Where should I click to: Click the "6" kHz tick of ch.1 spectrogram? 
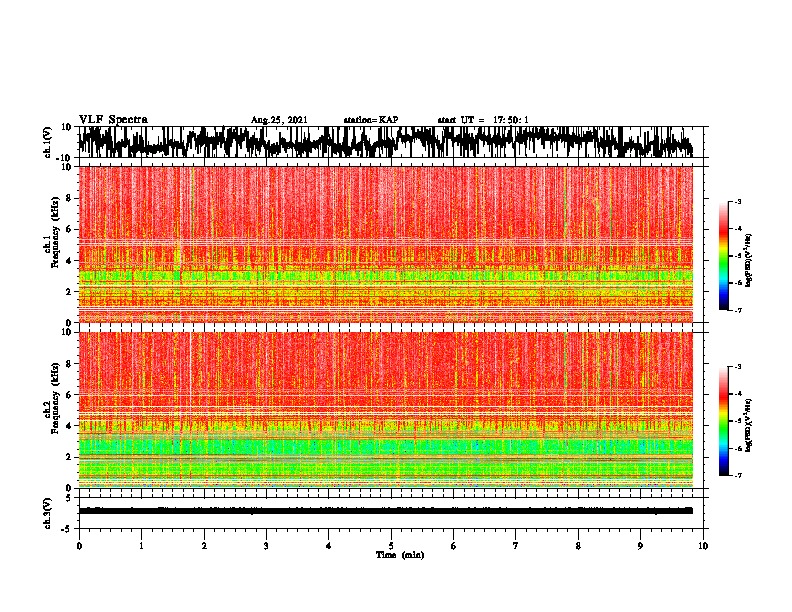69,229
